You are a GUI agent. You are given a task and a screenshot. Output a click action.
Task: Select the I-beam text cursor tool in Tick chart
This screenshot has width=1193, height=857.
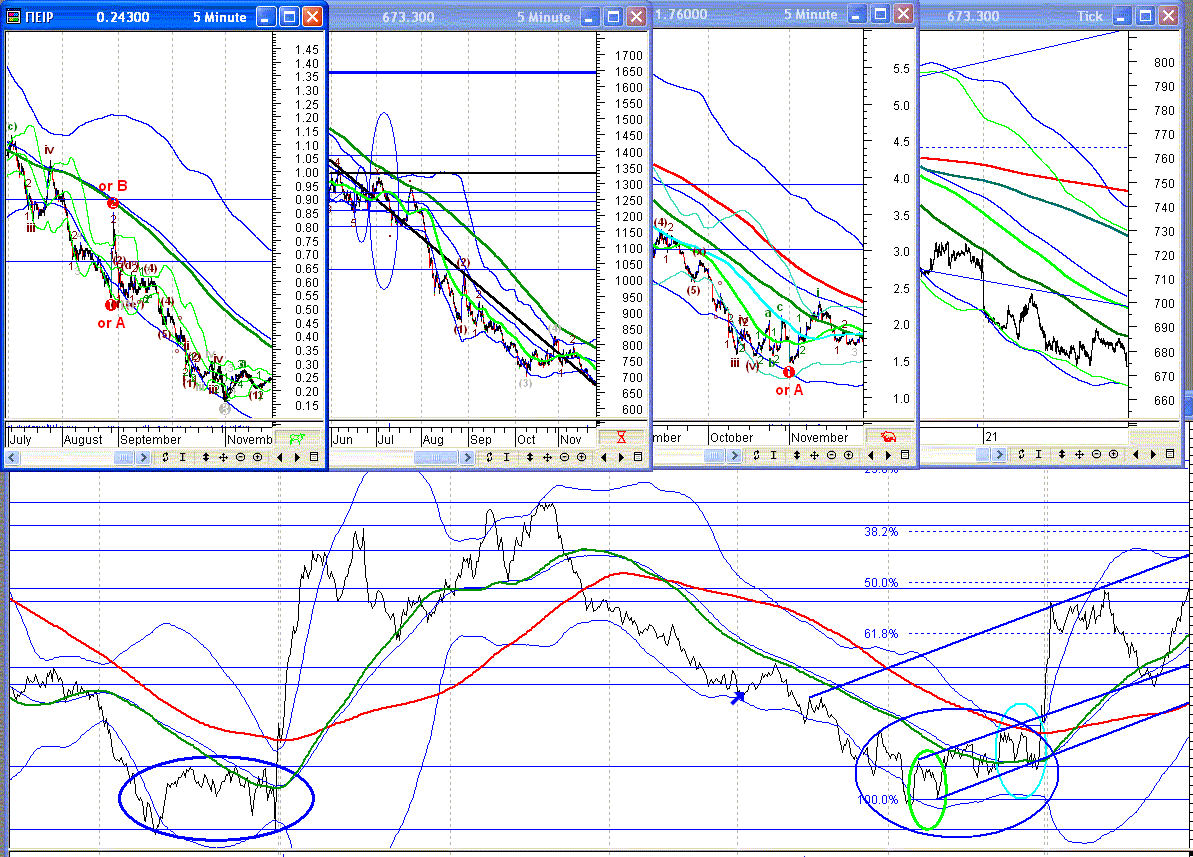point(1039,454)
